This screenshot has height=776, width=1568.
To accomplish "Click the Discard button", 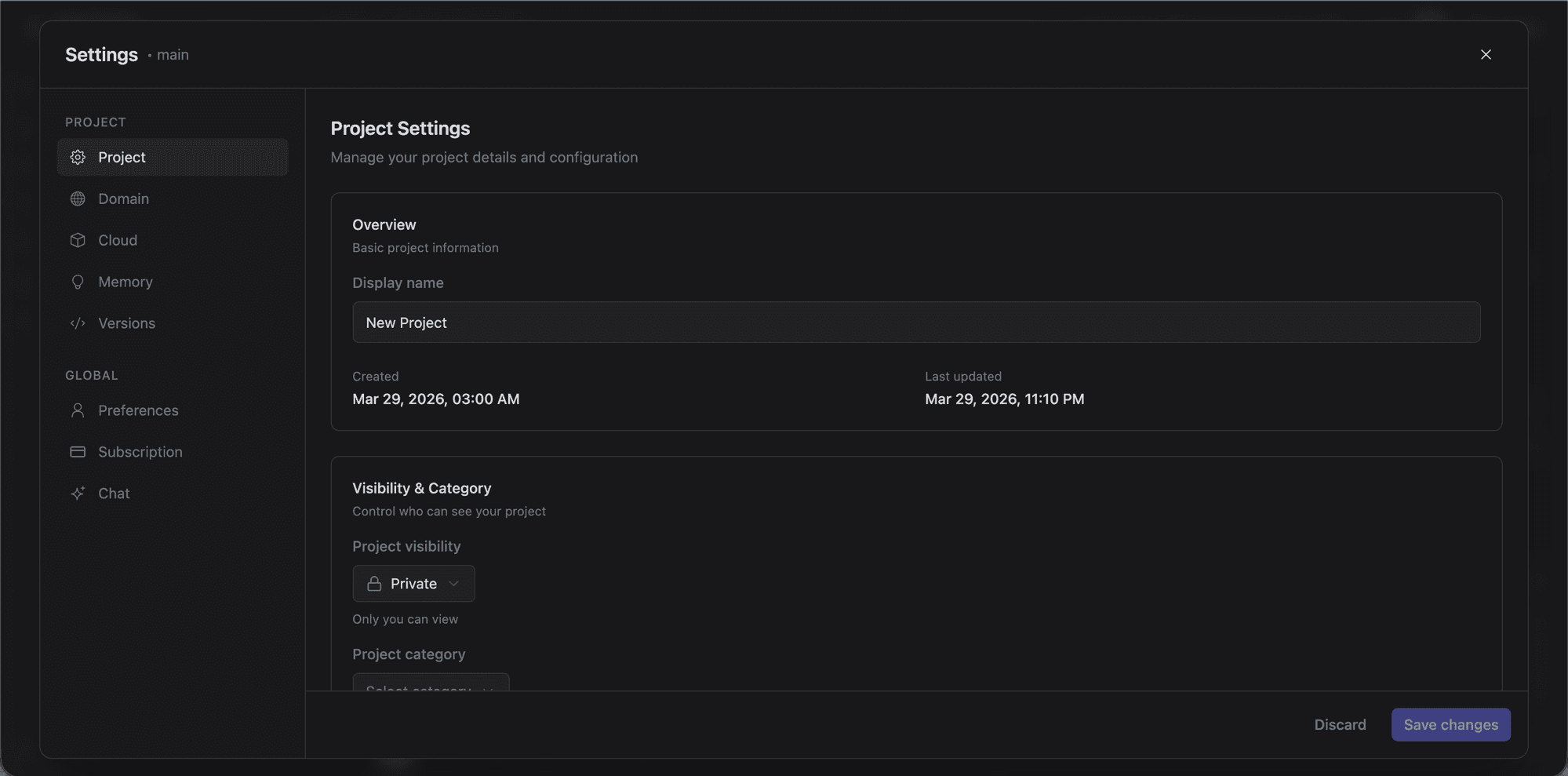I will (x=1340, y=725).
